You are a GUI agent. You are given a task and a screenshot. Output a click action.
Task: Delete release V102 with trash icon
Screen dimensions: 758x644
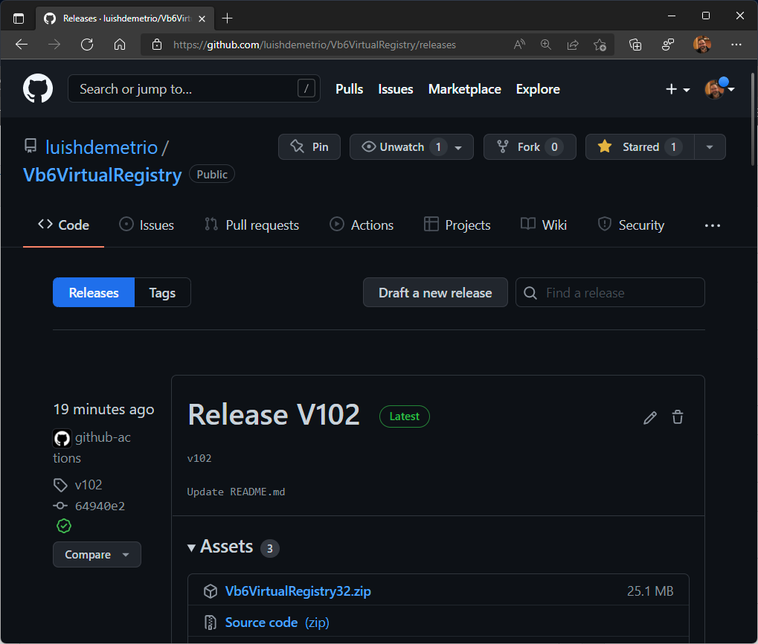click(x=677, y=417)
